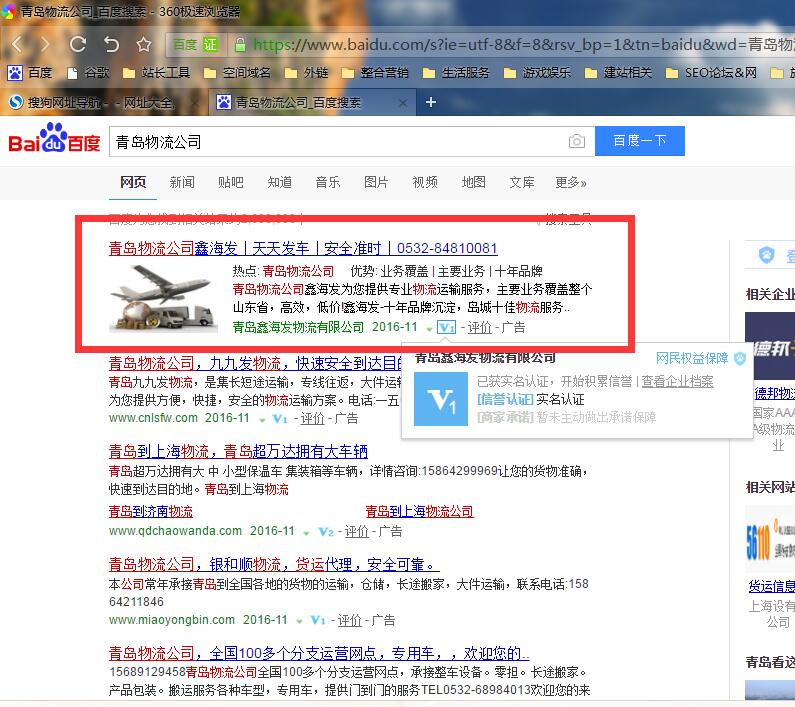Select the 网页 search tab
Screen dimensions: 795x707
click(133, 183)
